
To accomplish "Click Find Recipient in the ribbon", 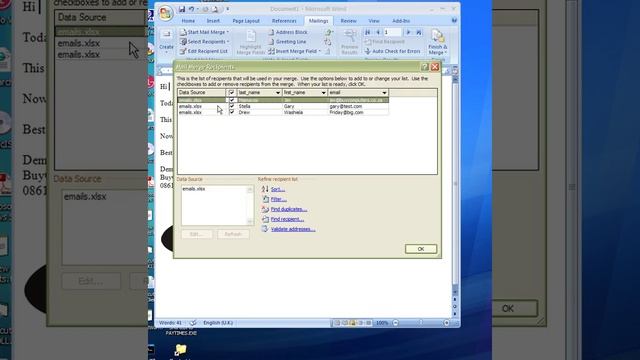I will pyautogui.click(x=384, y=42).
